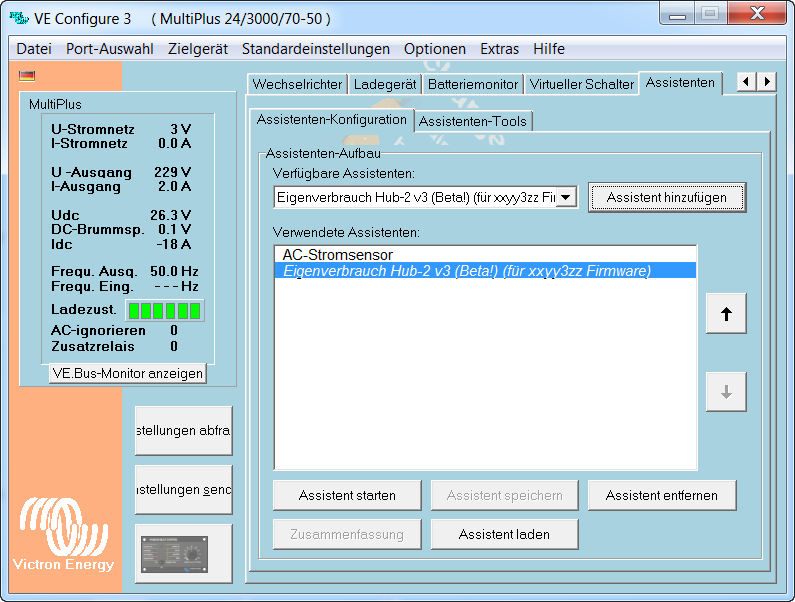Screen dimensions: 795x602
Task: Move selected assistant up with arrow
Action: 726,314
